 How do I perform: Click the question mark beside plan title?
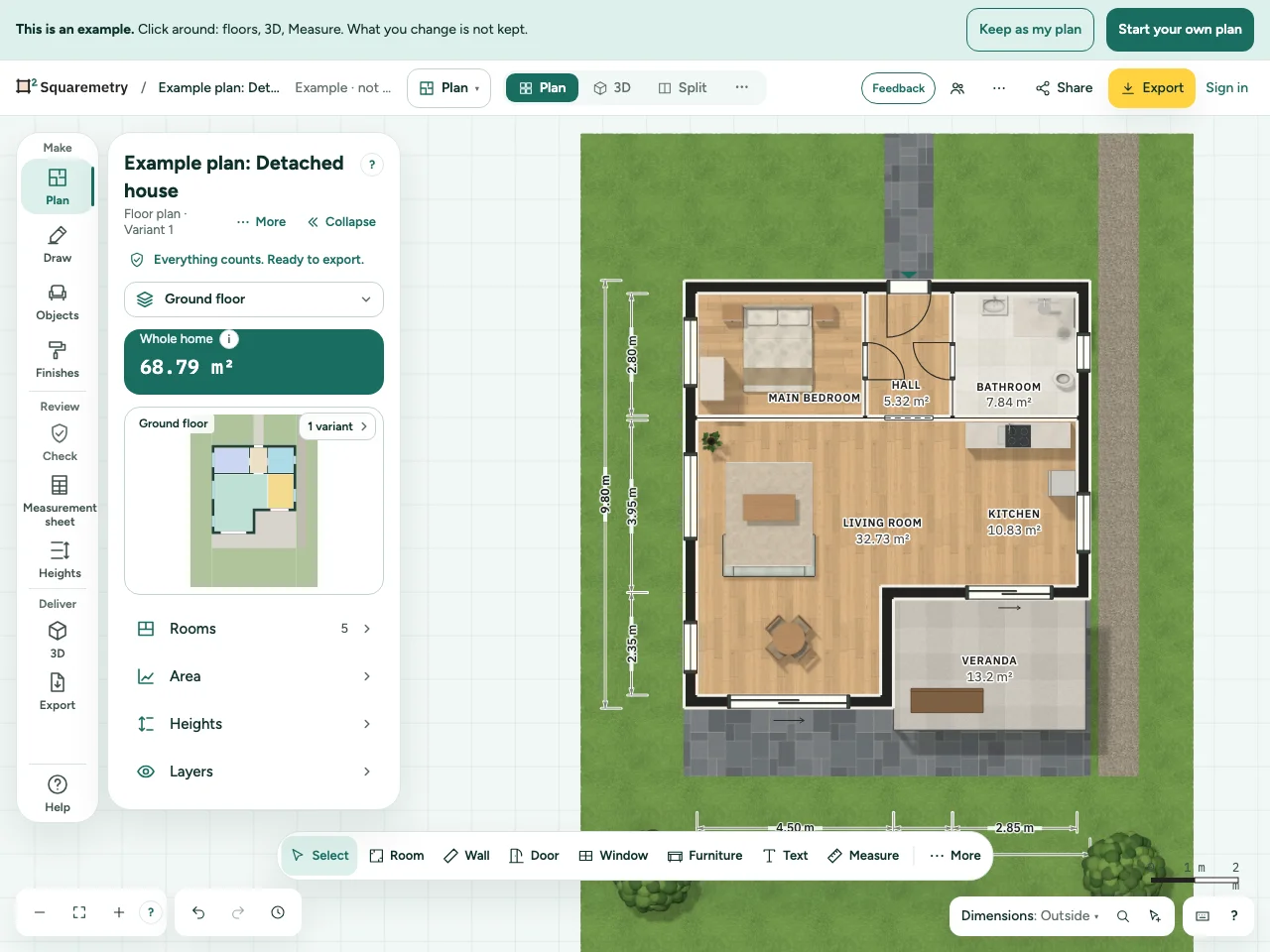(x=372, y=165)
